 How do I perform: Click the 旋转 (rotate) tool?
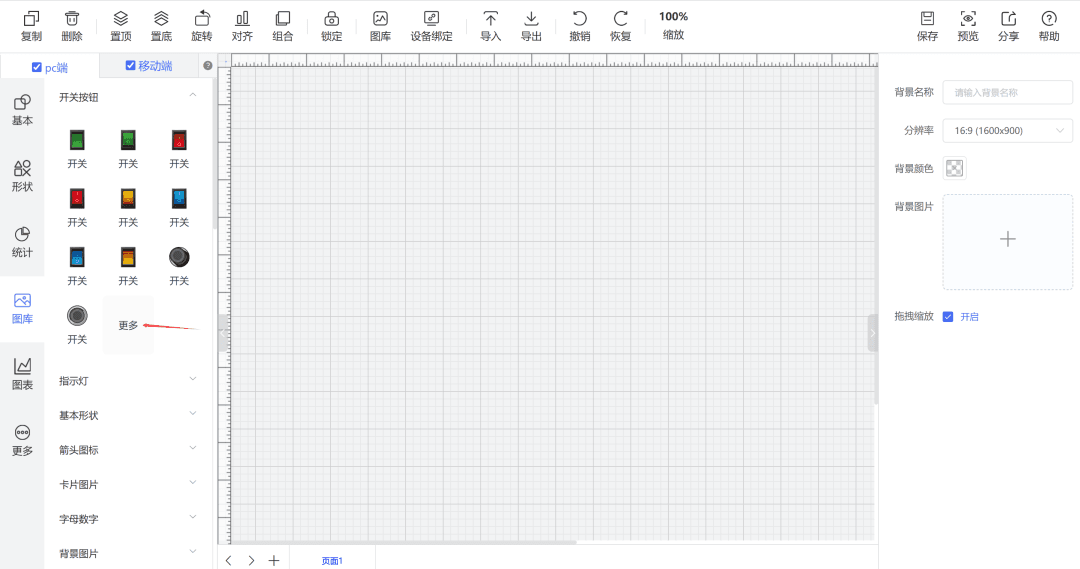202,26
